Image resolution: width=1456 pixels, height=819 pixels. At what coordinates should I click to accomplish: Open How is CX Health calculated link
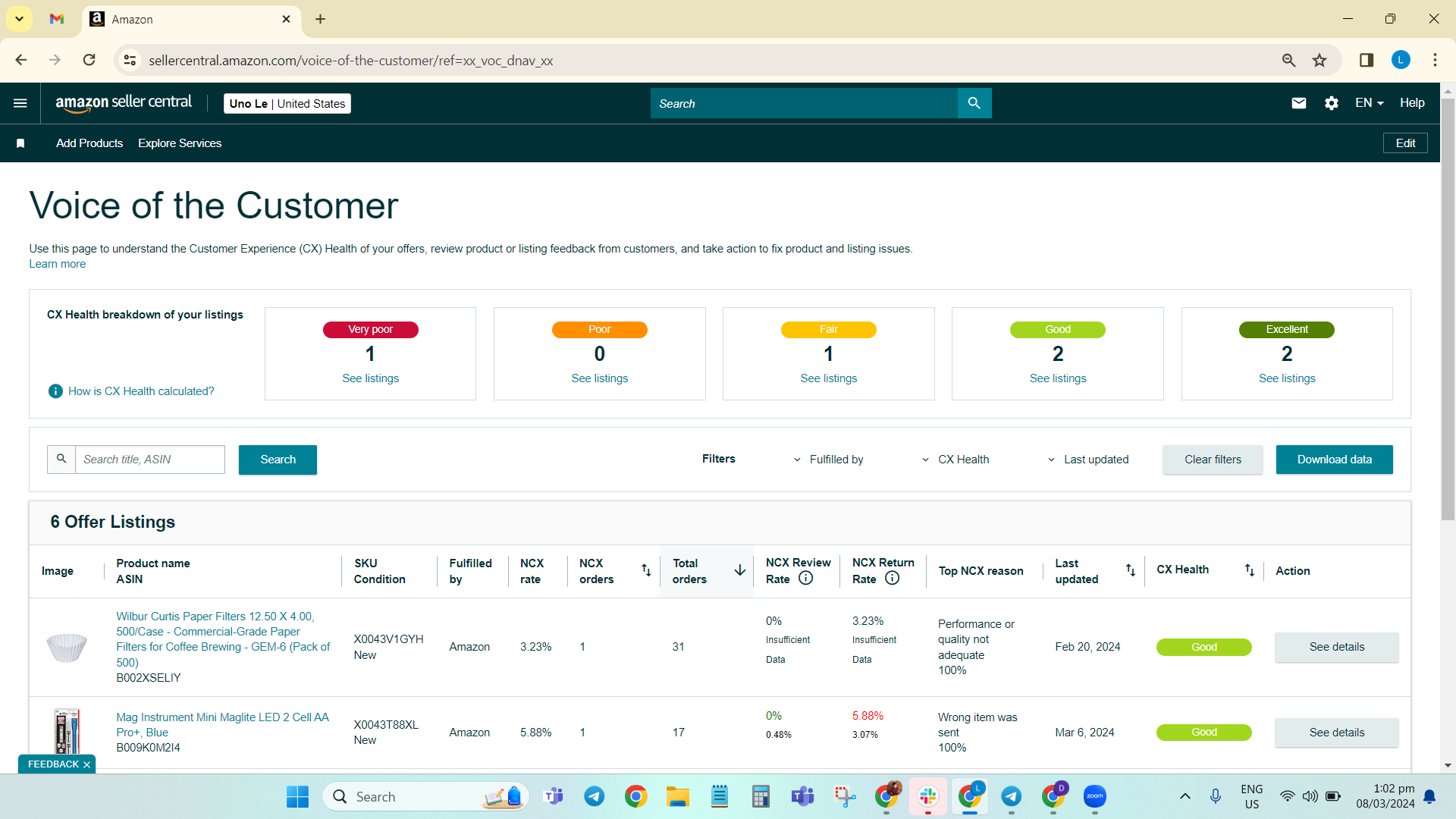coord(141,391)
